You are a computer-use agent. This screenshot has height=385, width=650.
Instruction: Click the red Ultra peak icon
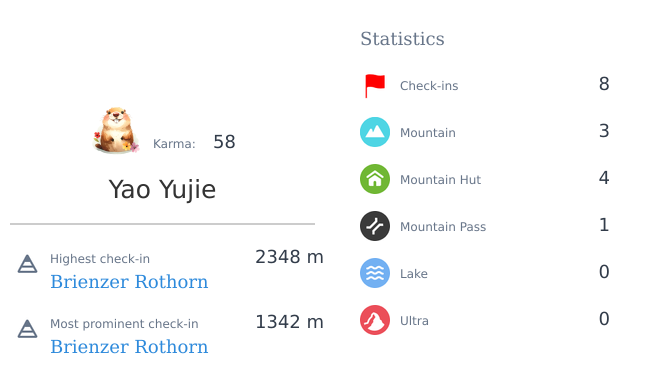pos(375,320)
